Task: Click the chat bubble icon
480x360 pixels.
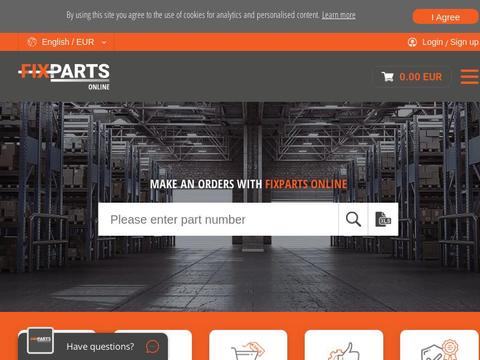Action: pyautogui.click(x=153, y=347)
